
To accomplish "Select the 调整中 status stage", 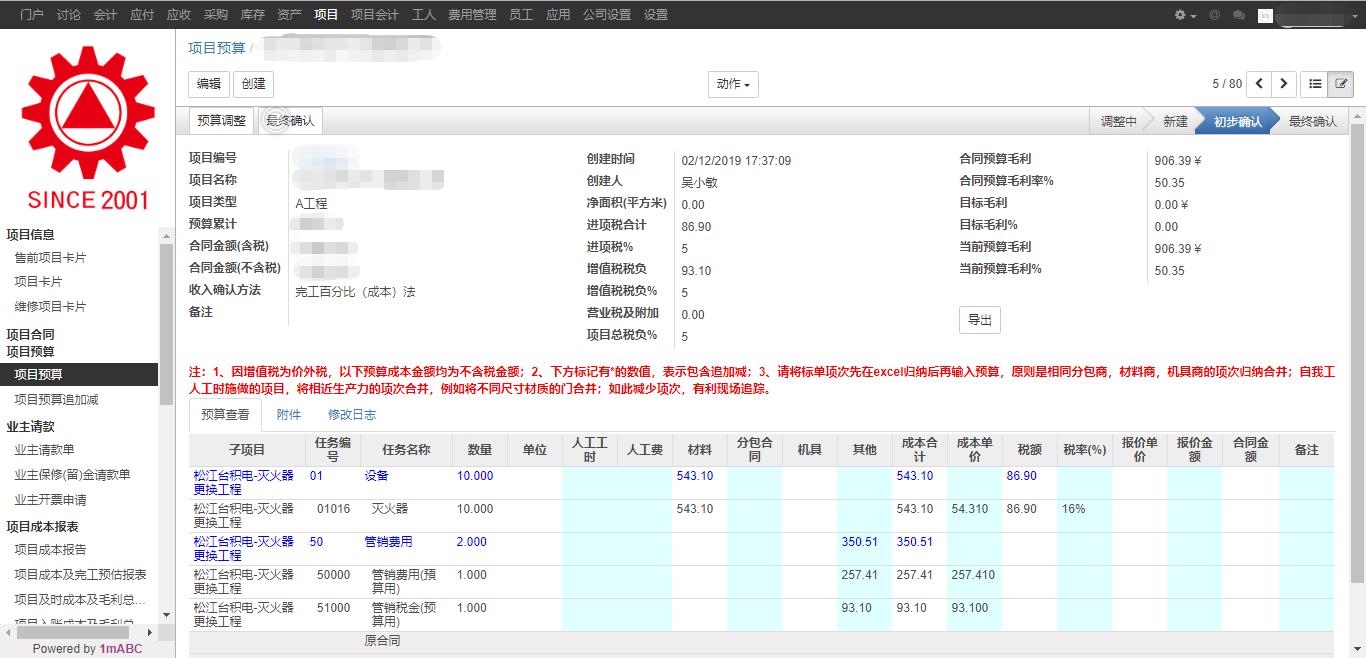I will [x=1118, y=121].
